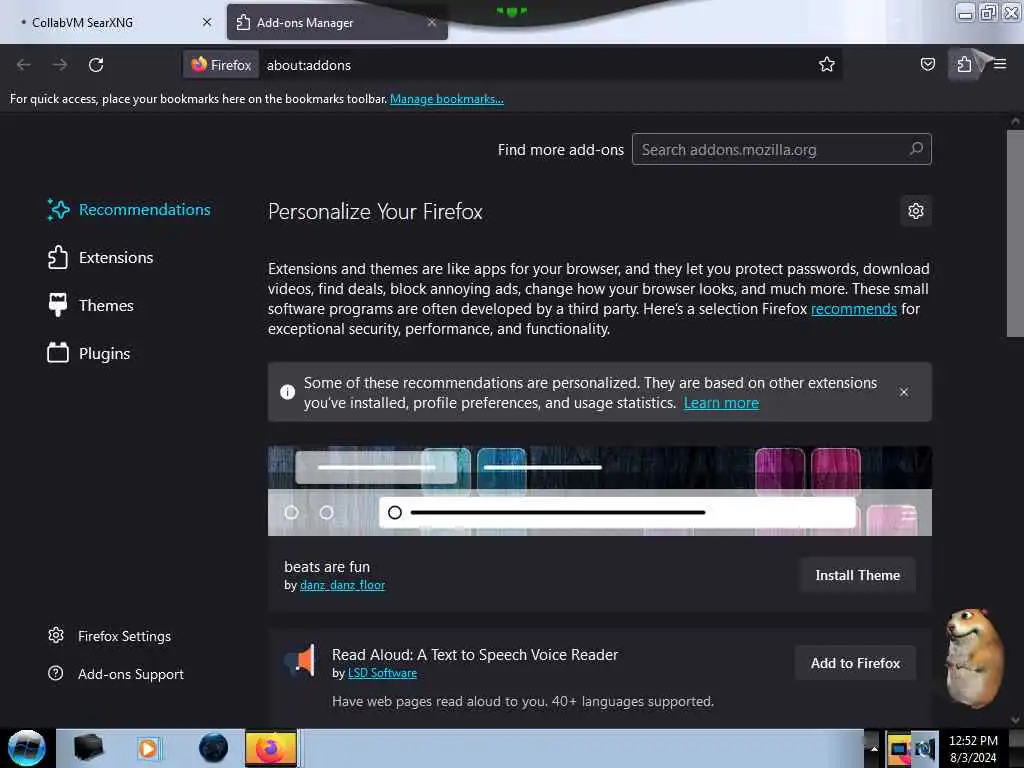Open the Firefox hamburger menu
This screenshot has height=768, width=1024.
pos(1000,64)
